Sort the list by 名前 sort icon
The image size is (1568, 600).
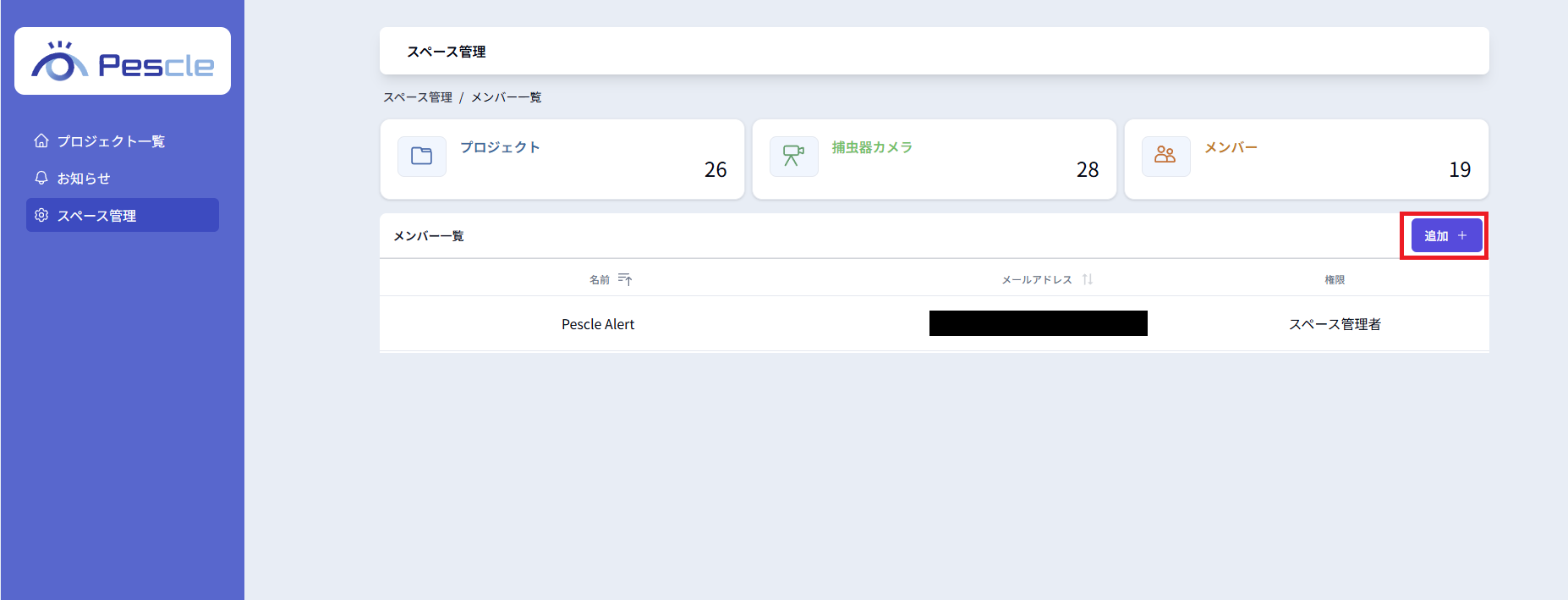[625, 279]
